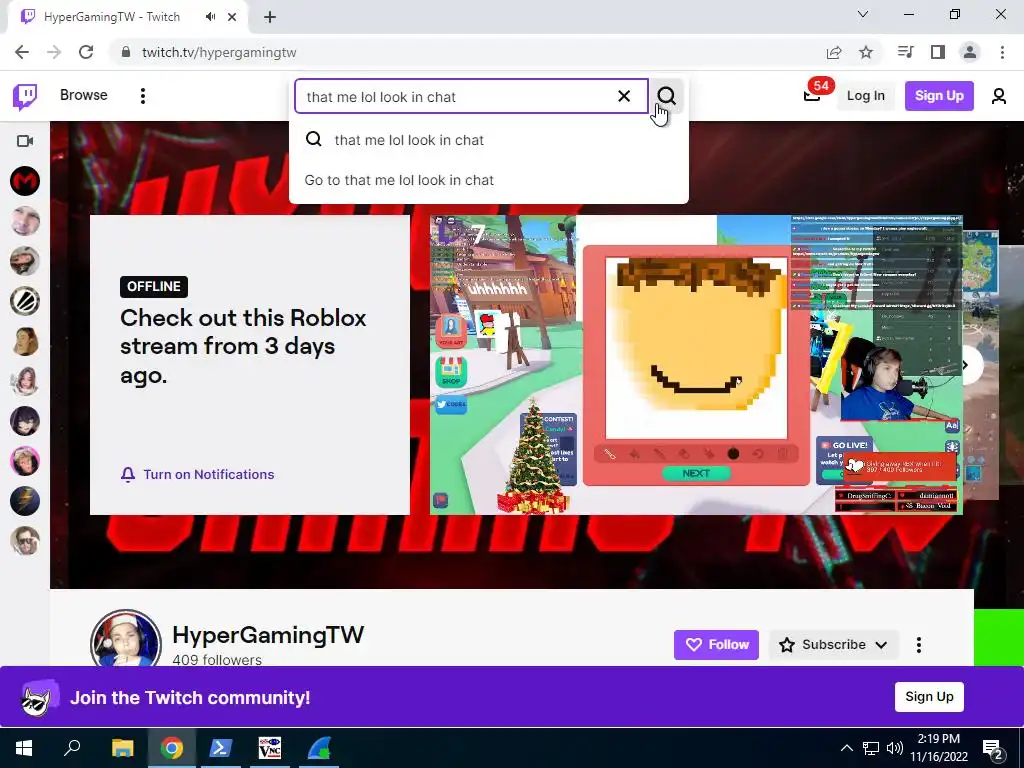This screenshot has width=1024, height=768.
Task: Open the HyperGamingTW profile avatar
Action: pos(126,642)
